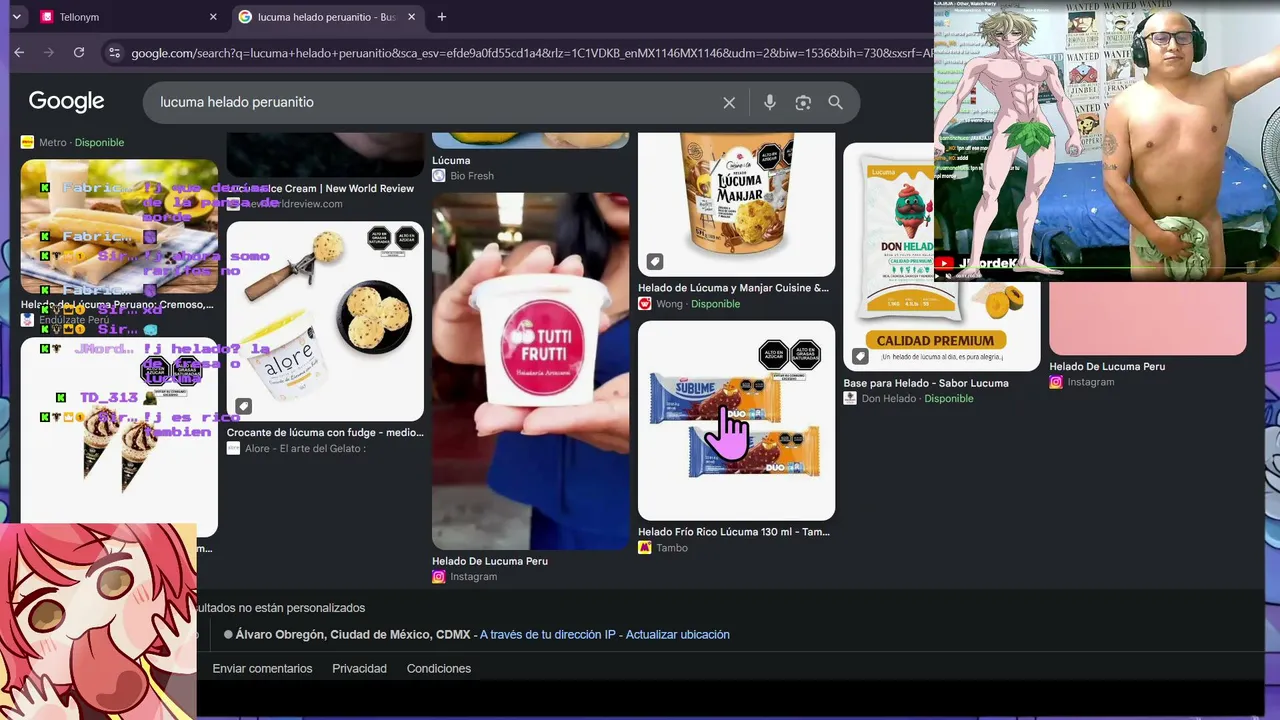Focus the address bar URL
Screen dimensions: 1280x720
pyautogui.click(x=532, y=53)
